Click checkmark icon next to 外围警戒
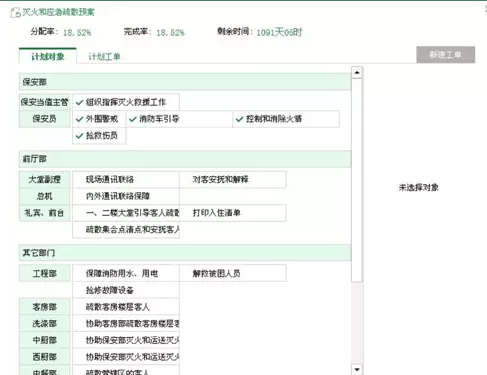Viewport: 487px width, 375px height. point(79,119)
